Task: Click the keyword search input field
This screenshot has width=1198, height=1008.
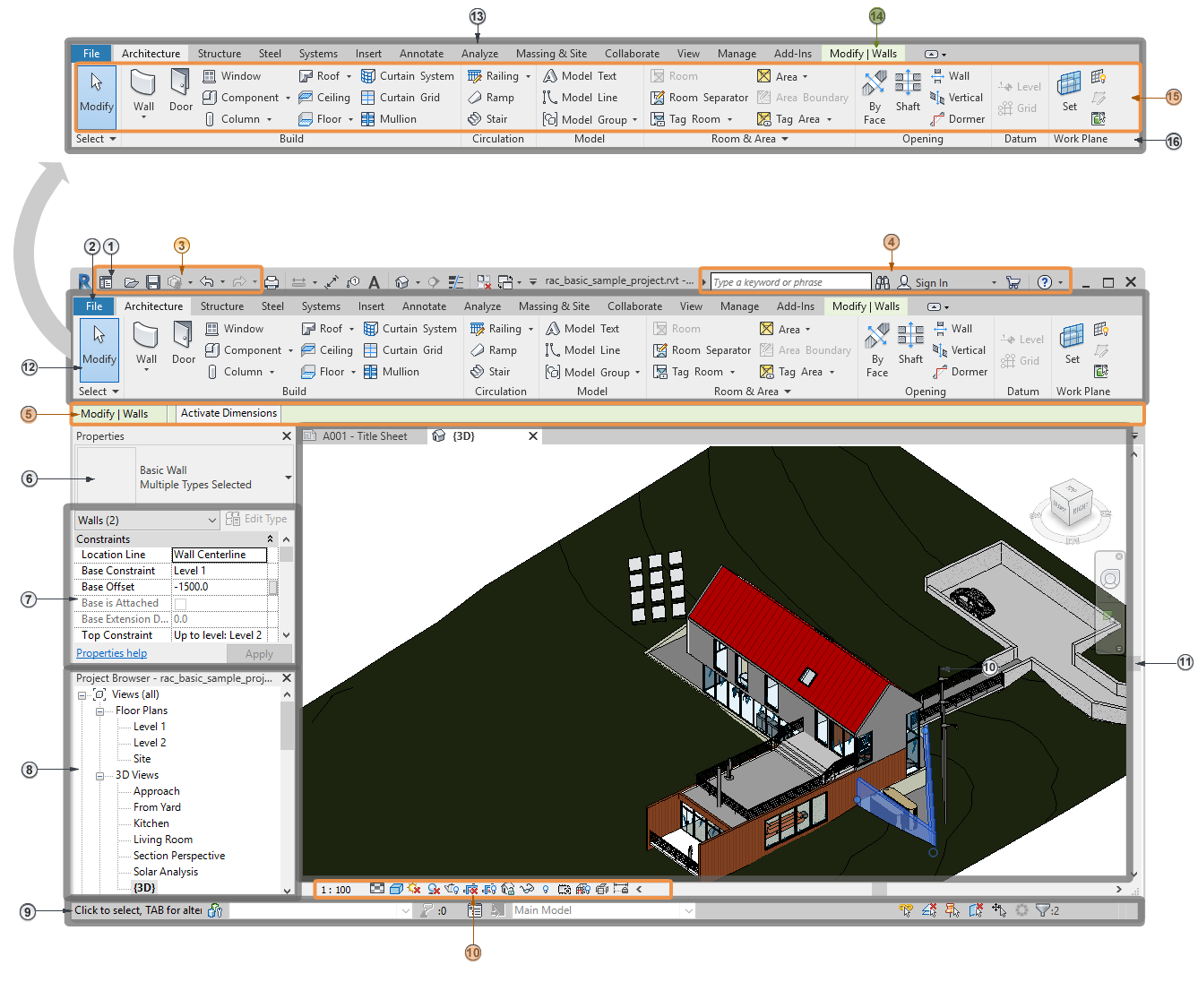Action: point(790,282)
